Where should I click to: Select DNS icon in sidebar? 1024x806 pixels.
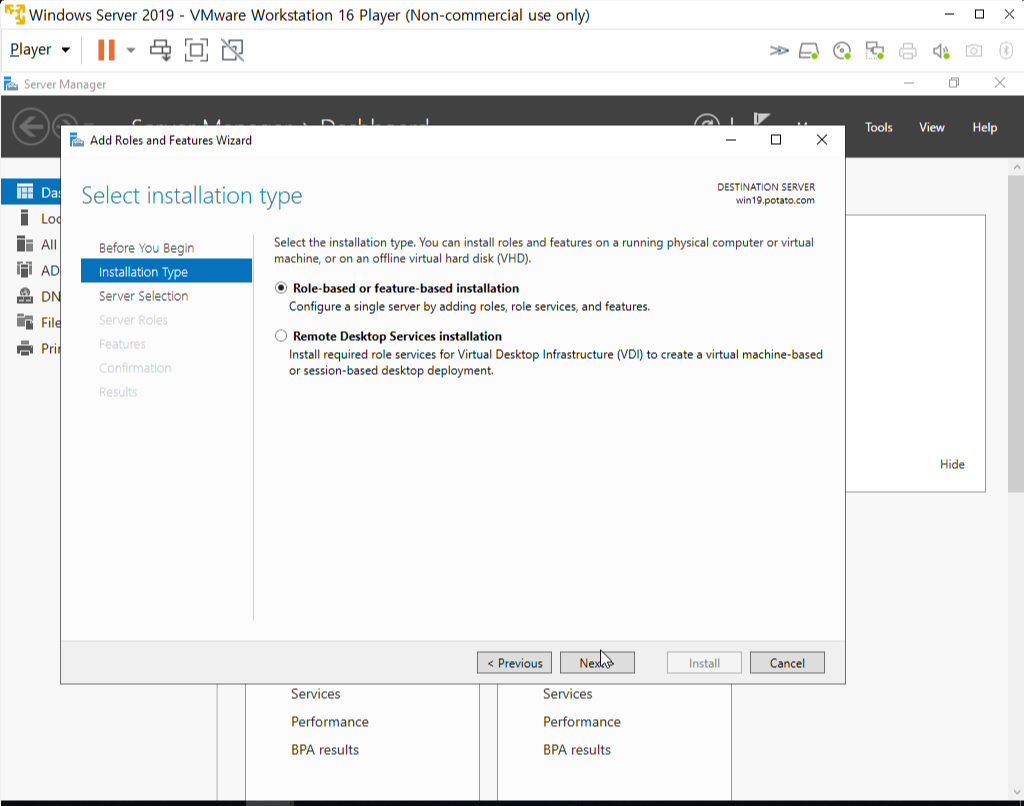click(x=25, y=296)
